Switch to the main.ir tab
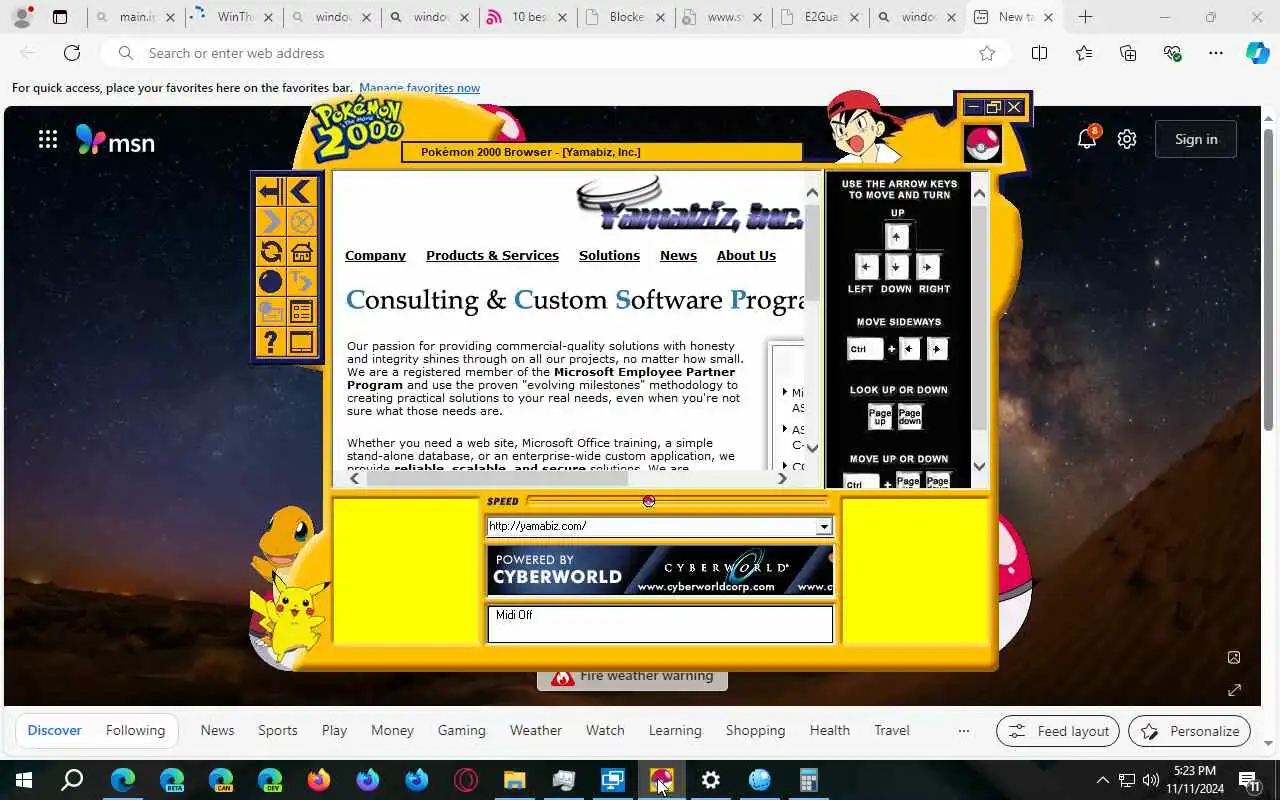 click(x=135, y=17)
